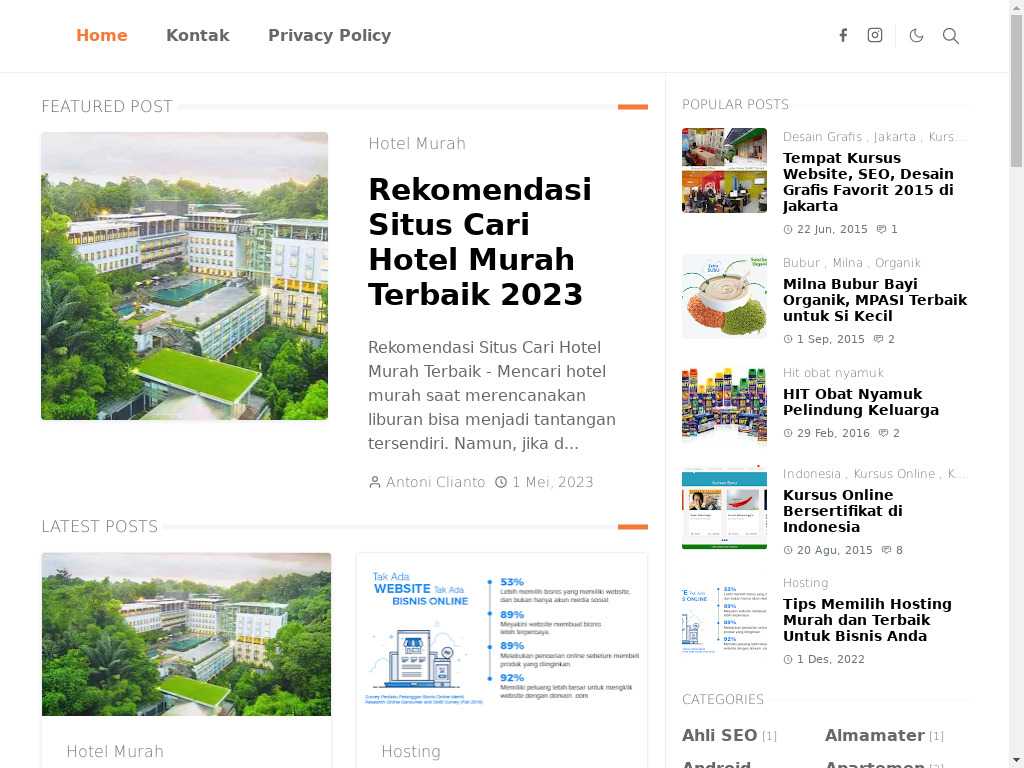Open HIT Obat Nyamuk Pelindung Keluarga post
Image resolution: width=1024 pixels, height=768 pixels.
[861, 402]
